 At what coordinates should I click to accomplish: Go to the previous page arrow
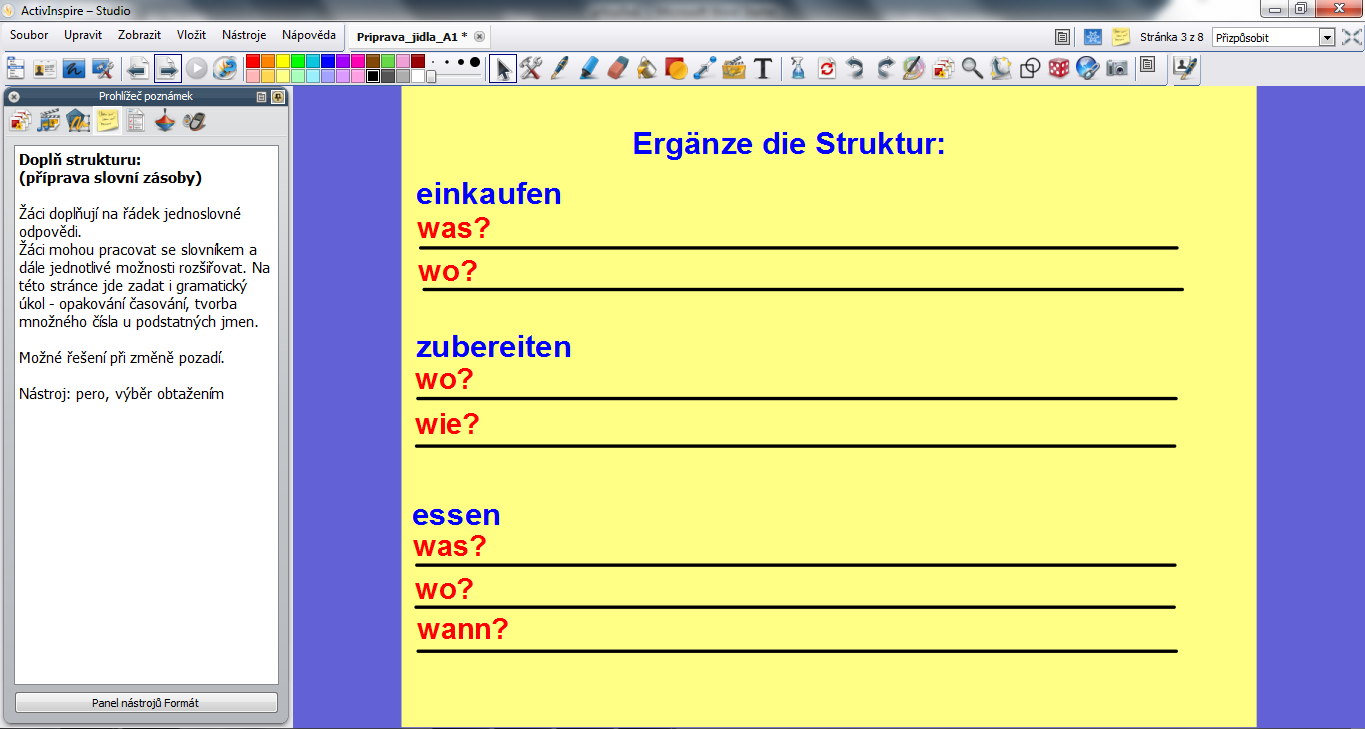[138, 68]
